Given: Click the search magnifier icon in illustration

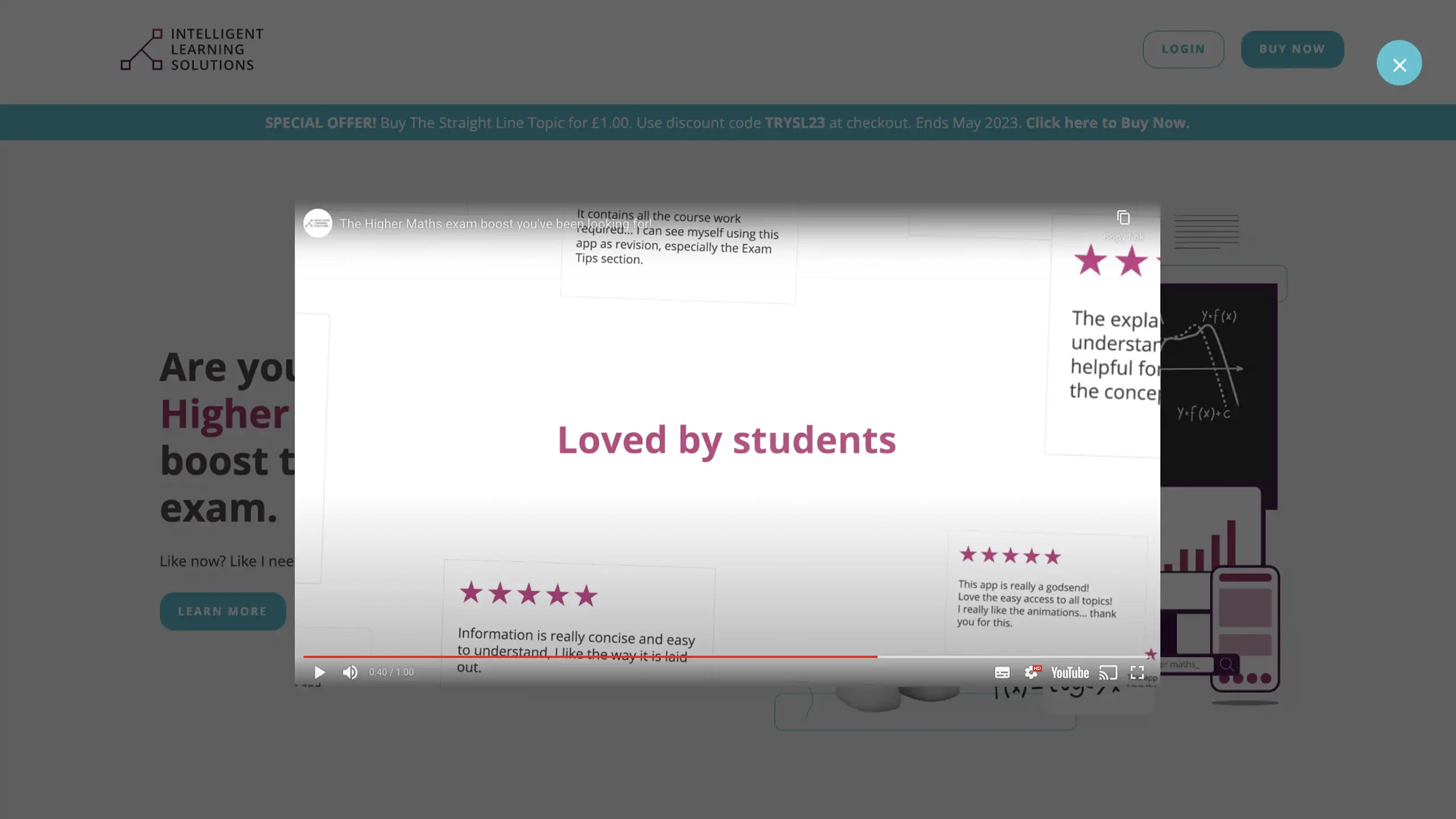Looking at the screenshot, I should click(1227, 664).
